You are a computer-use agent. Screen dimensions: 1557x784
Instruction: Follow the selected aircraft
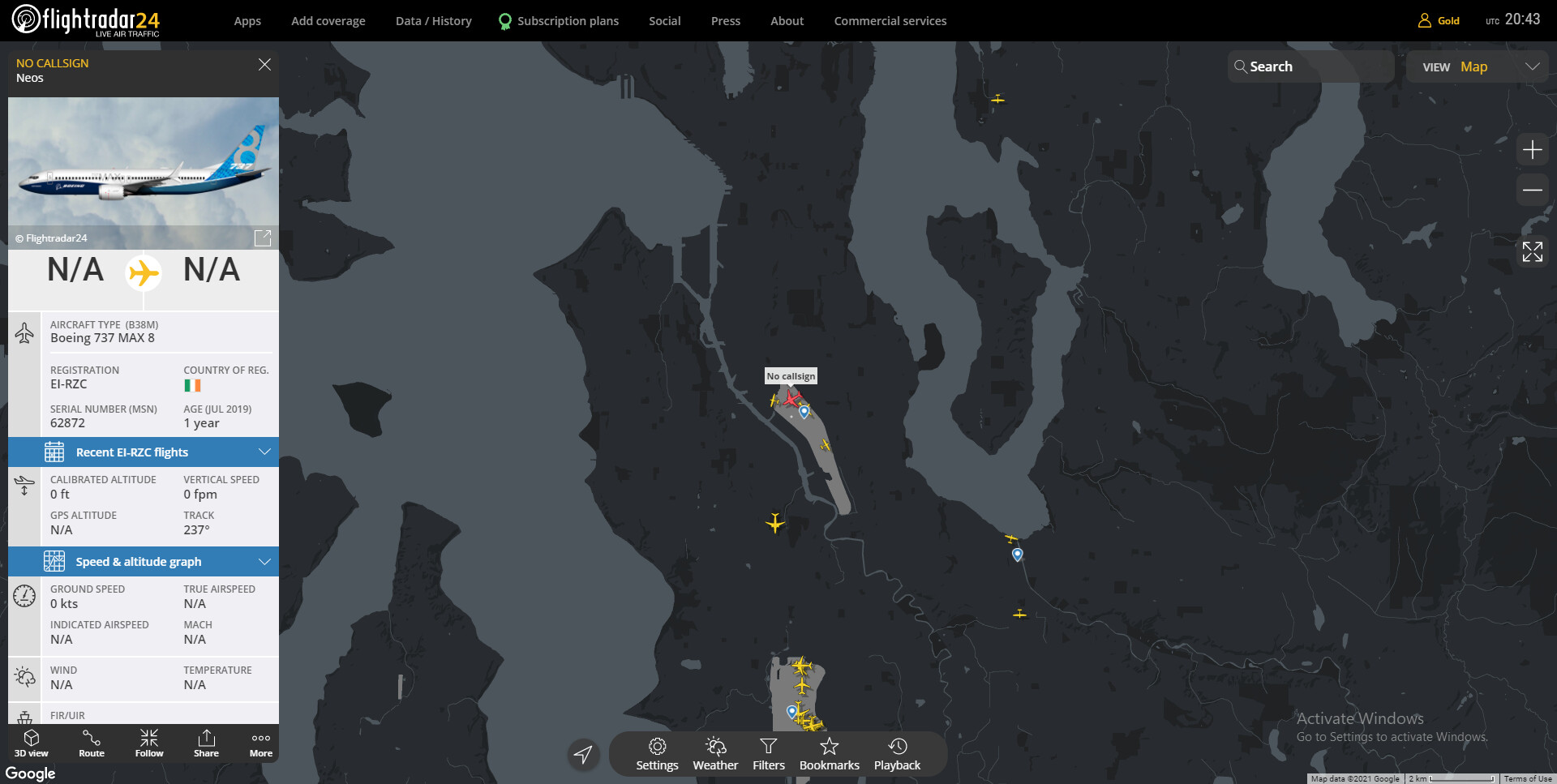(x=149, y=743)
